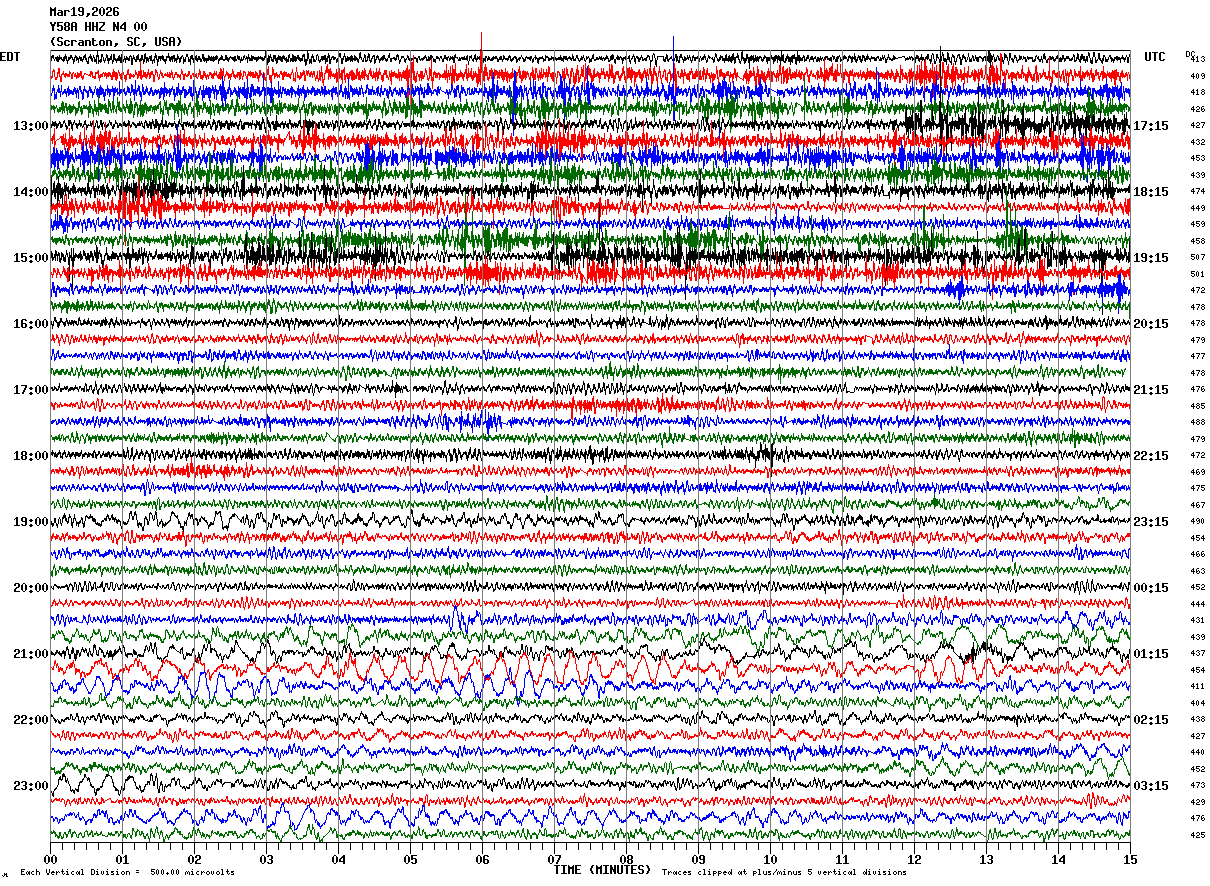This screenshot has width=1210, height=886.
Task: Click minute tick label 00 on axis
Action: [x=50, y=859]
